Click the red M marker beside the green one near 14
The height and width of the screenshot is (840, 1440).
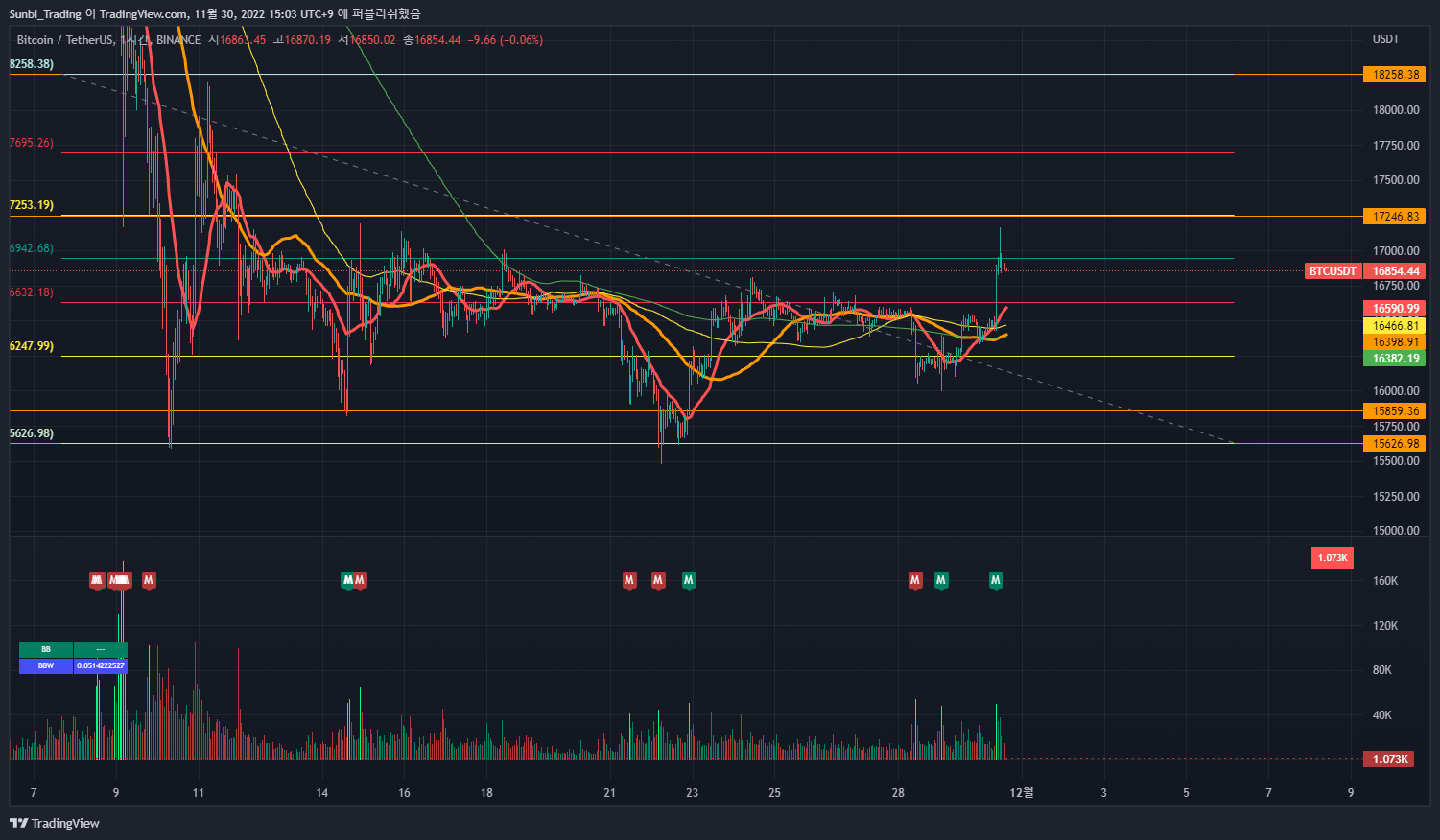360,580
